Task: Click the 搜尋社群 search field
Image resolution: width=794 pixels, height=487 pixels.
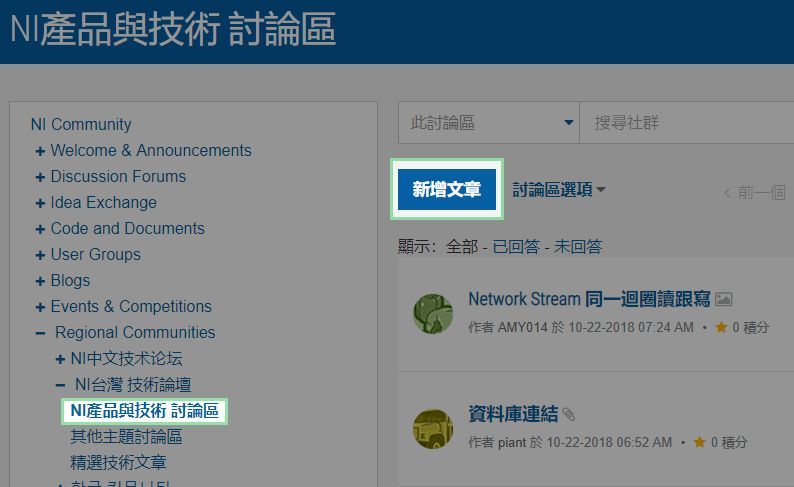Action: tap(687, 123)
